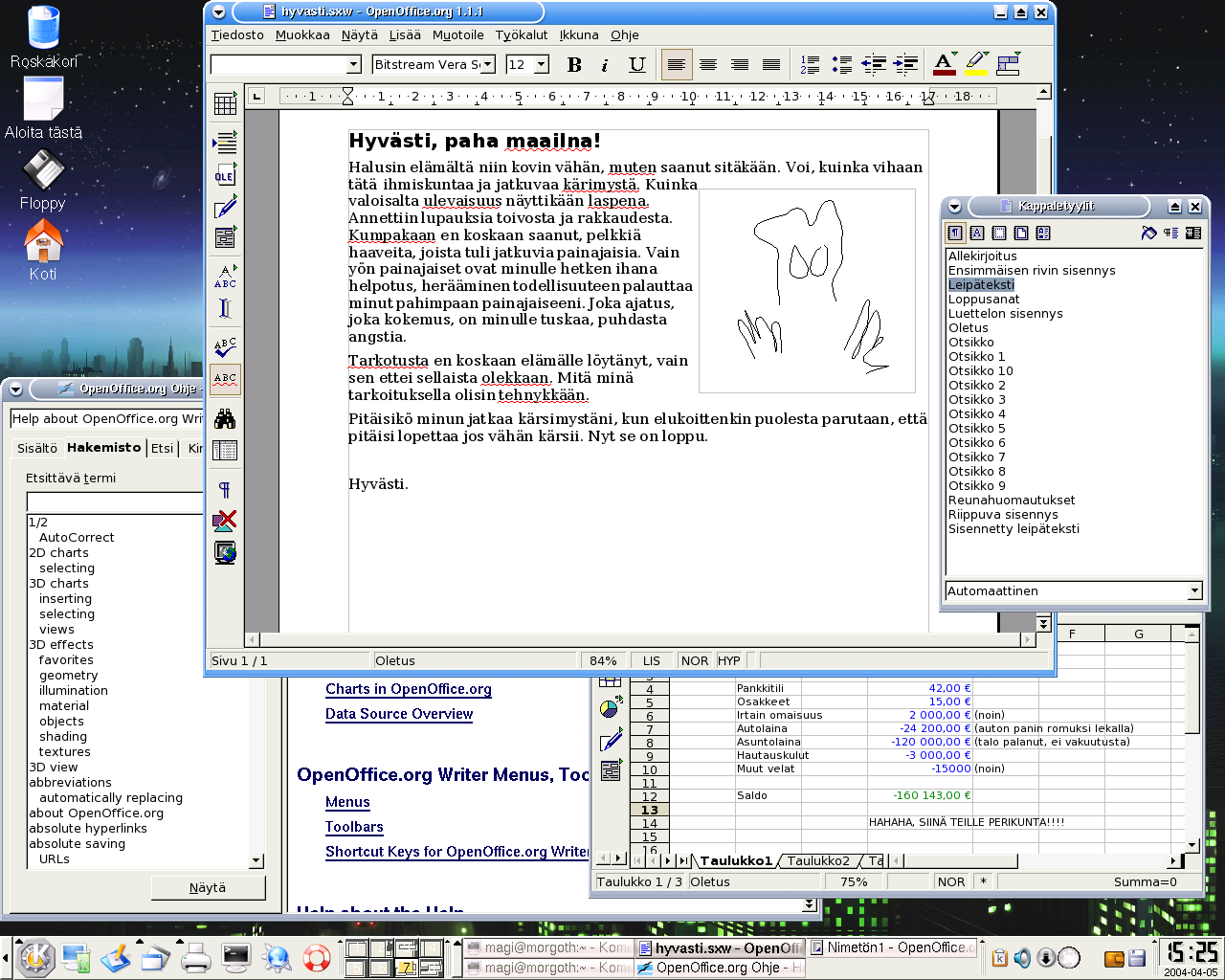This screenshot has height=980, width=1225.
Task: Open the Työkalut menu
Action: (x=522, y=35)
